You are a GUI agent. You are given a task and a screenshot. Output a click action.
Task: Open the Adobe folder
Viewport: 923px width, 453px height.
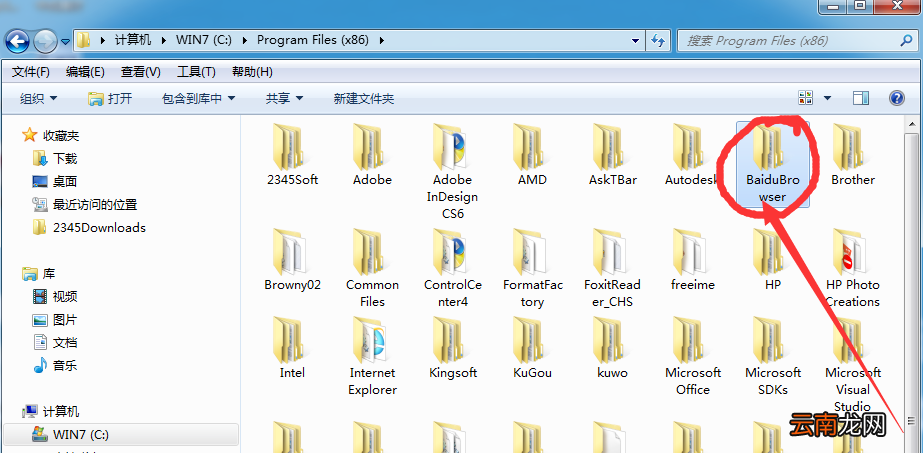[x=372, y=156]
